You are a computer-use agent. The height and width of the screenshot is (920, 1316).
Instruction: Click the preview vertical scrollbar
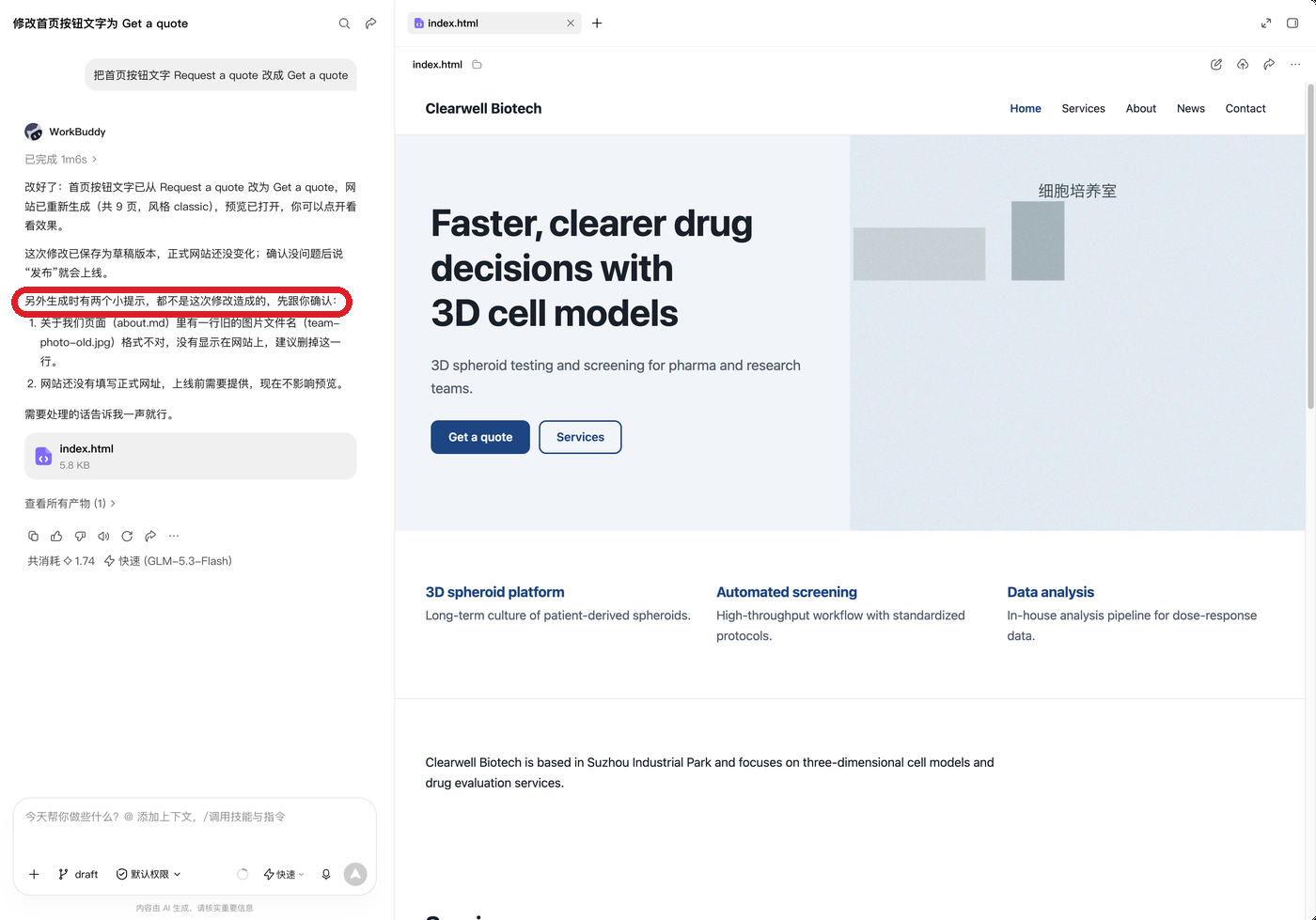pyautogui.click(x=1310, y=246)
